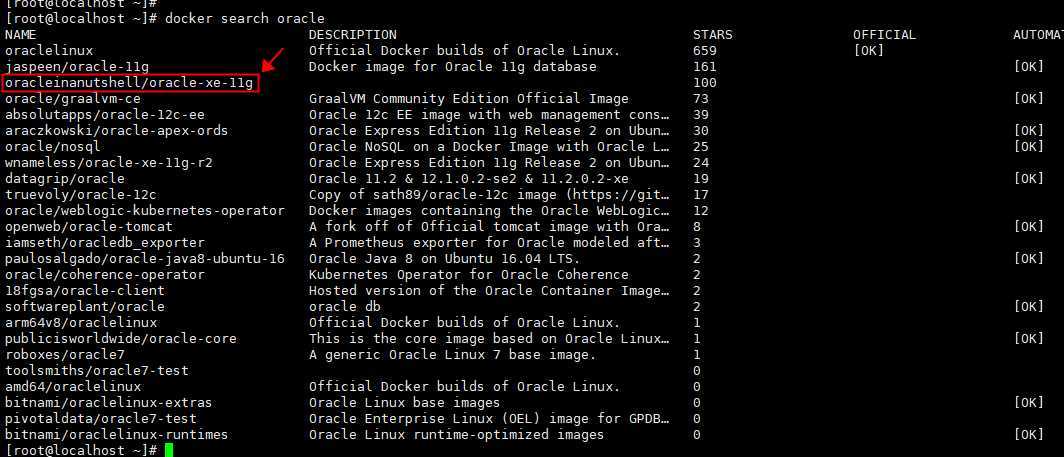
Task: Click the red arrow annotation
Action: 273,60
